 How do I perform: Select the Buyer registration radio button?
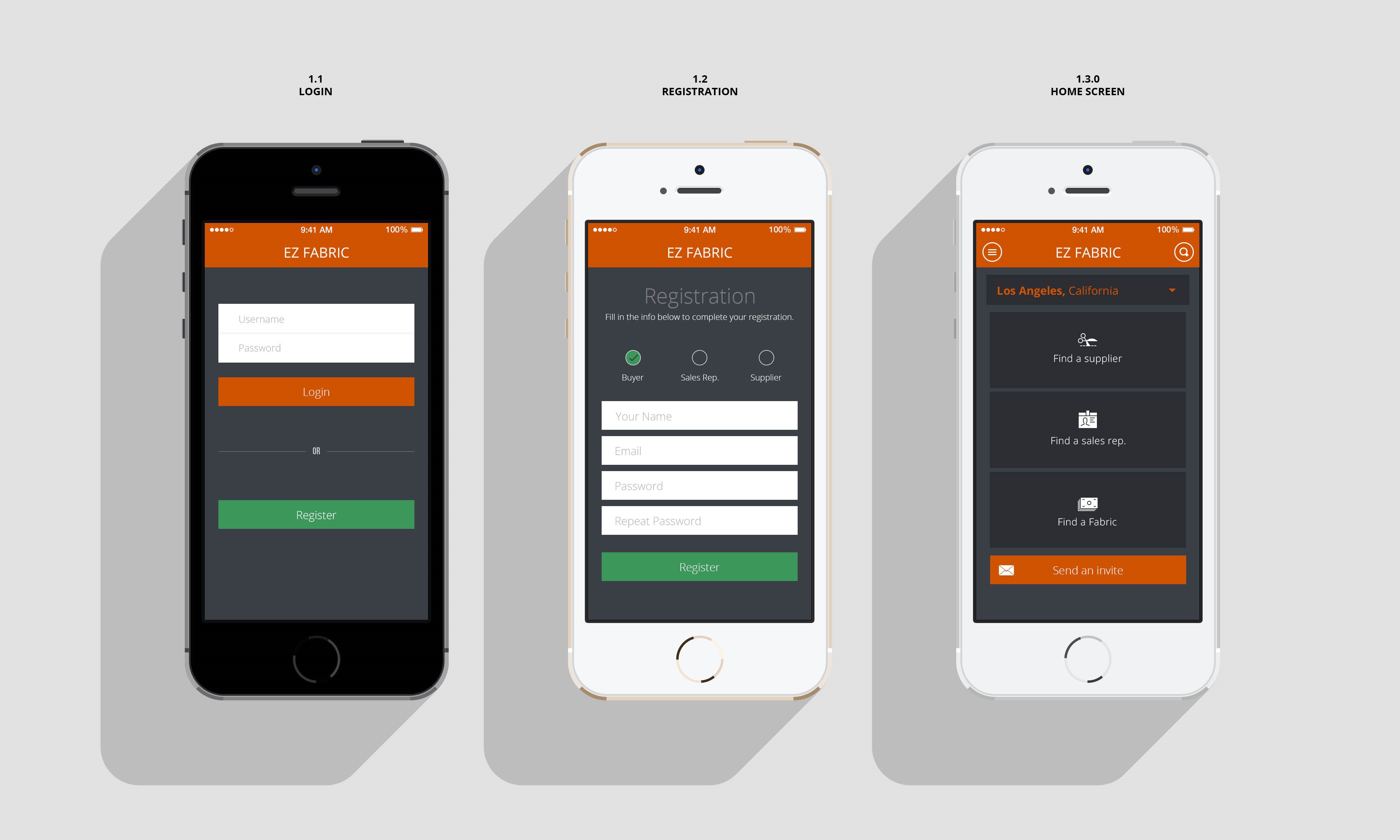pyautogui.click(x=633, y=357)
